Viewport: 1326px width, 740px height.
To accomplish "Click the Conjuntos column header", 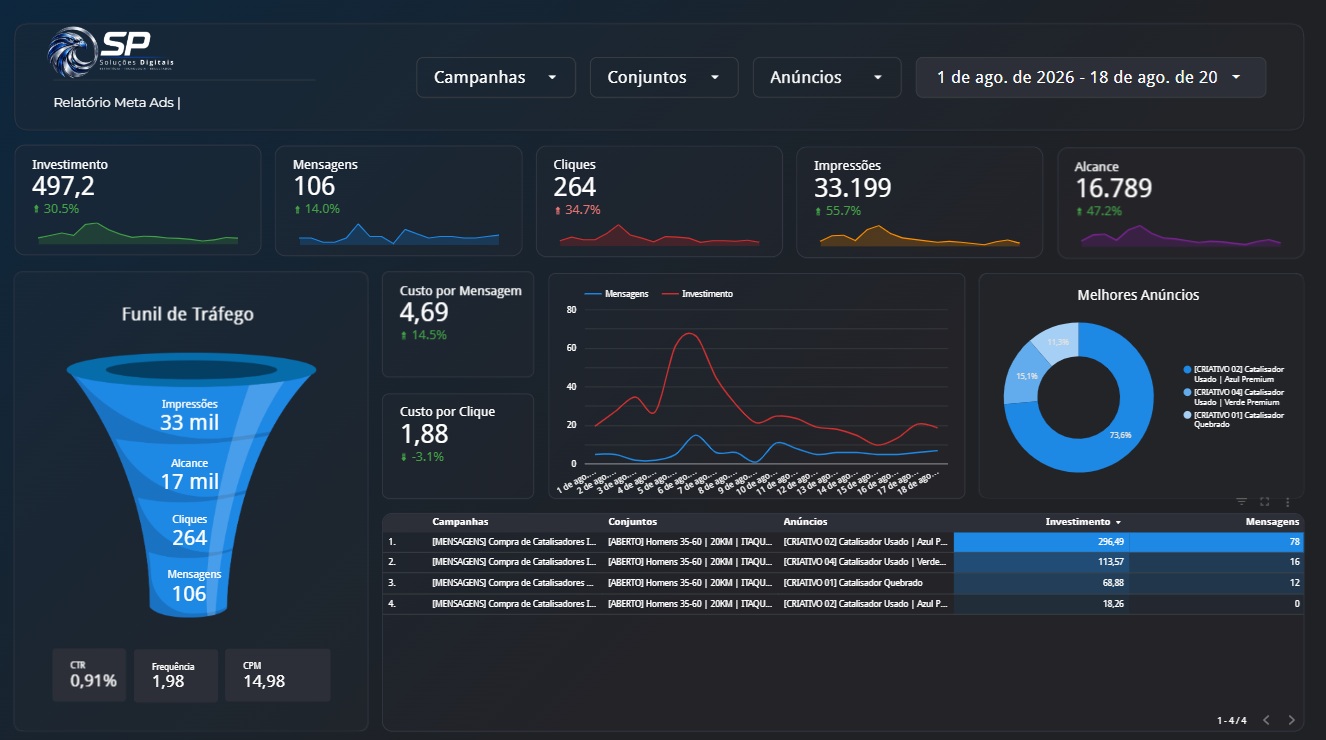I will pos(632,522).
